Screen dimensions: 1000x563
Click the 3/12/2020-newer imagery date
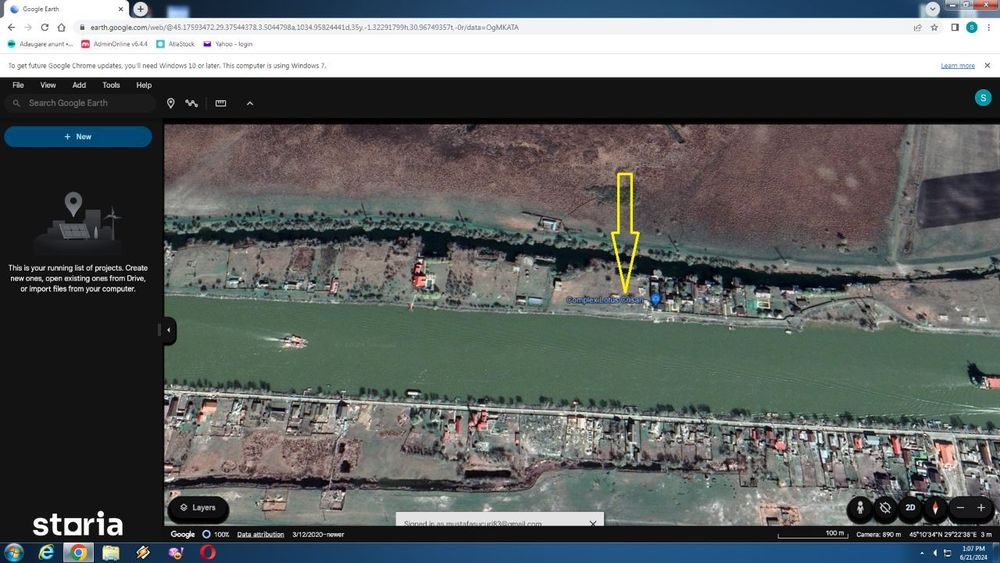318,534
